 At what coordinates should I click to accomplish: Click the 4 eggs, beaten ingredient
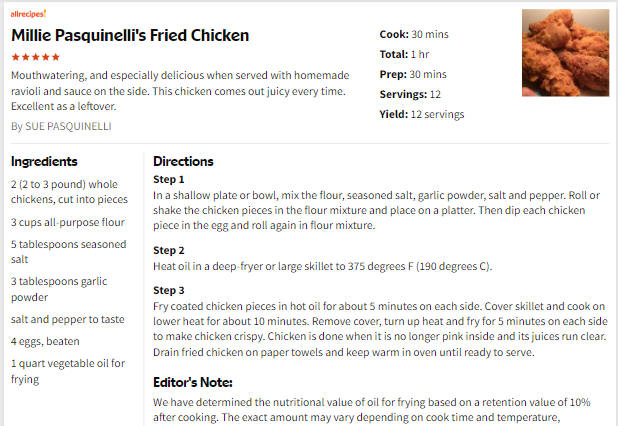[45, 341]
